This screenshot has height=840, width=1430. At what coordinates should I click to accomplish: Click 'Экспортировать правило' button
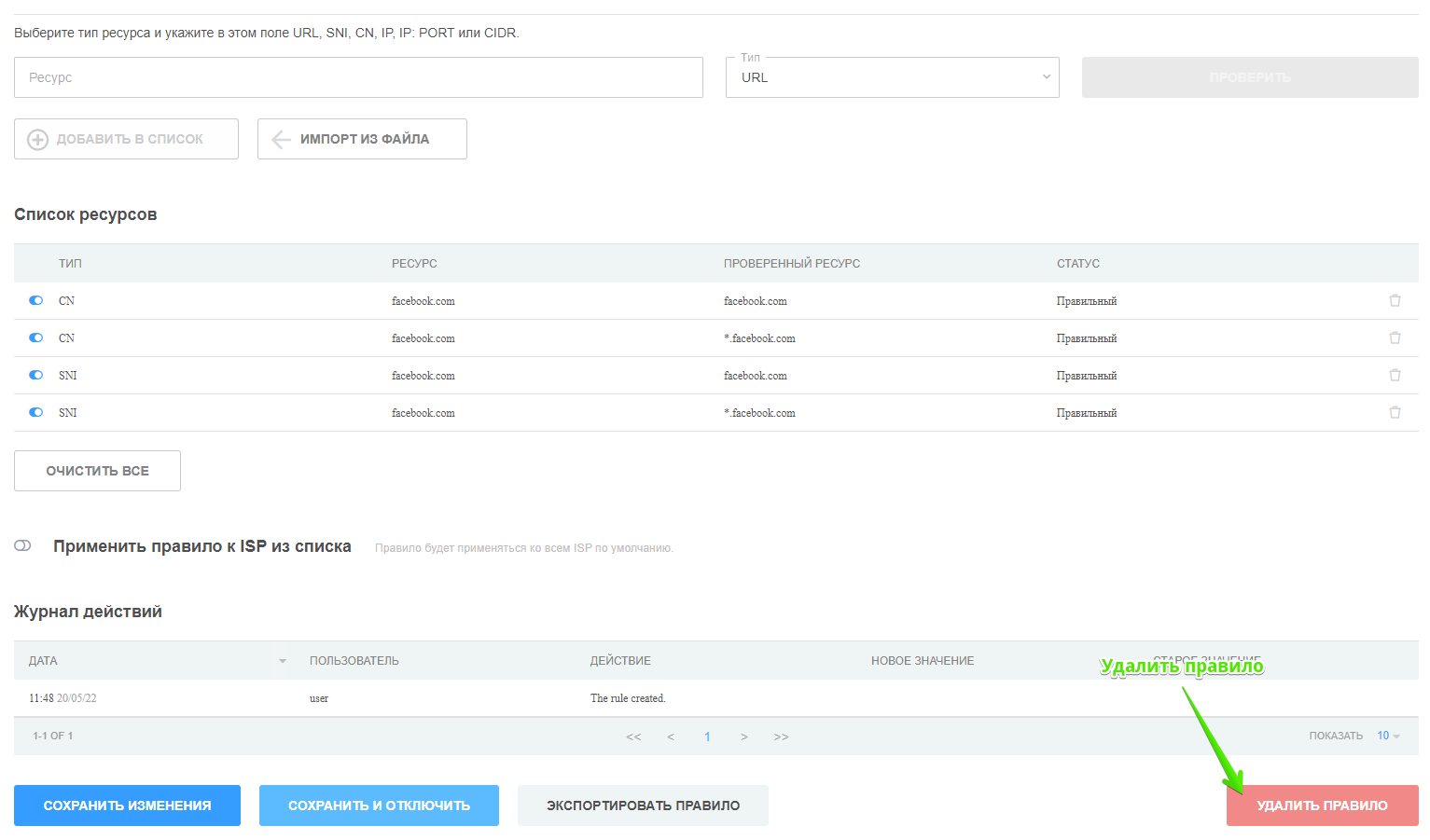pyautogui.click(x=643, y=806)
